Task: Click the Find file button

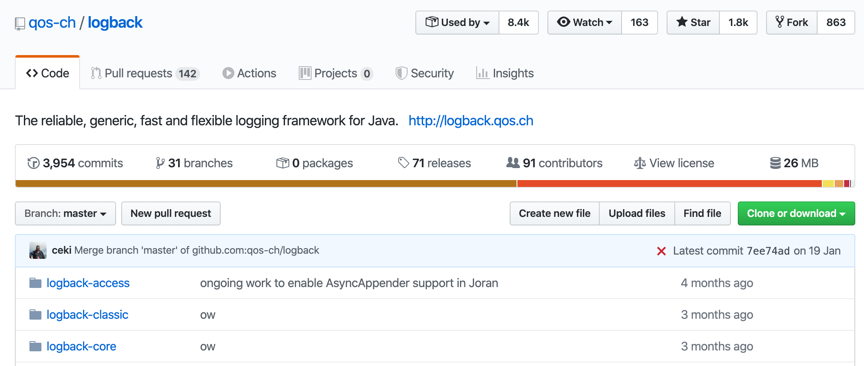Action: (702, 213)
